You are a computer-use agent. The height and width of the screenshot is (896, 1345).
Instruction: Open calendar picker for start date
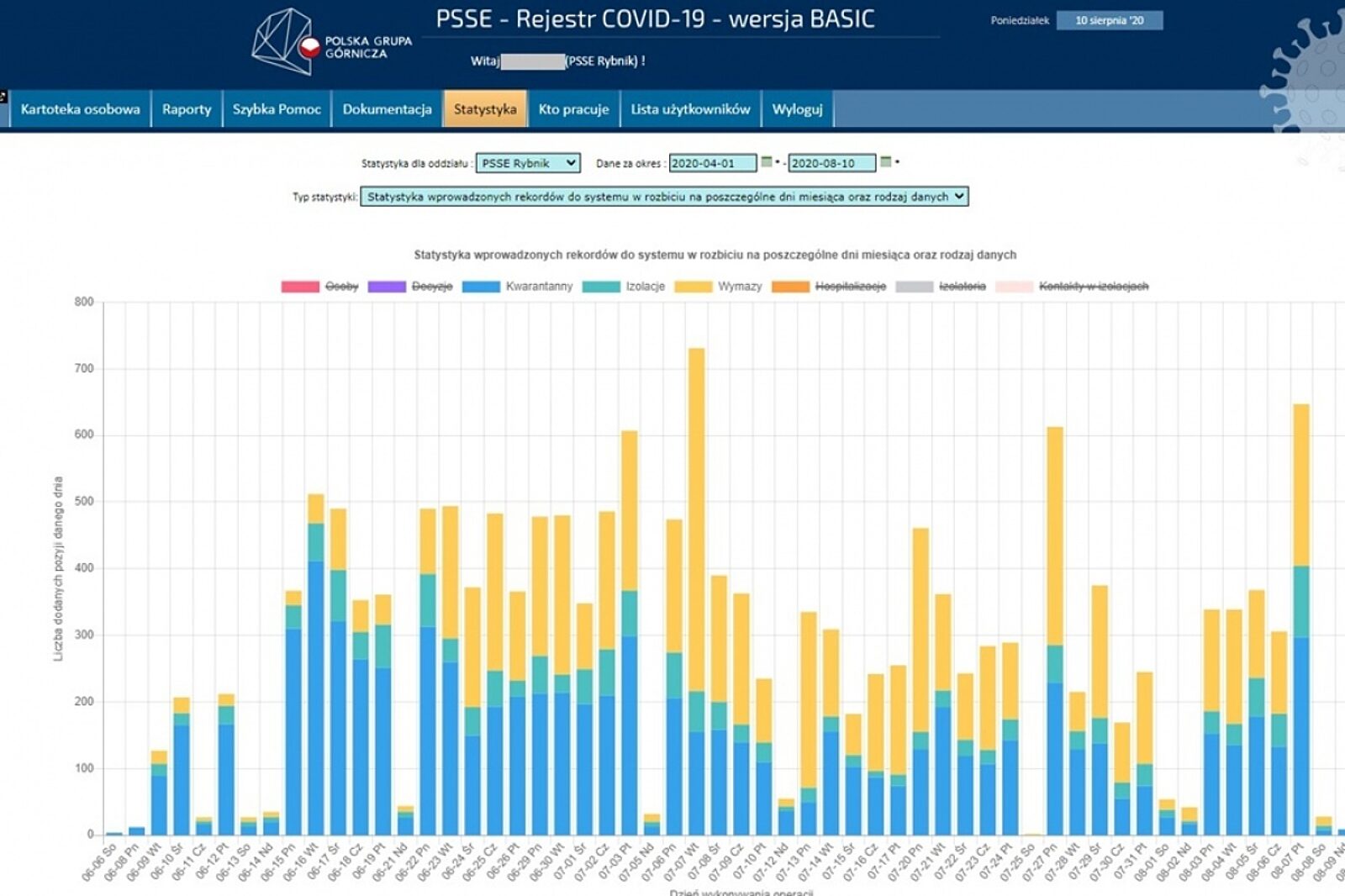click(x=767, y=162)
